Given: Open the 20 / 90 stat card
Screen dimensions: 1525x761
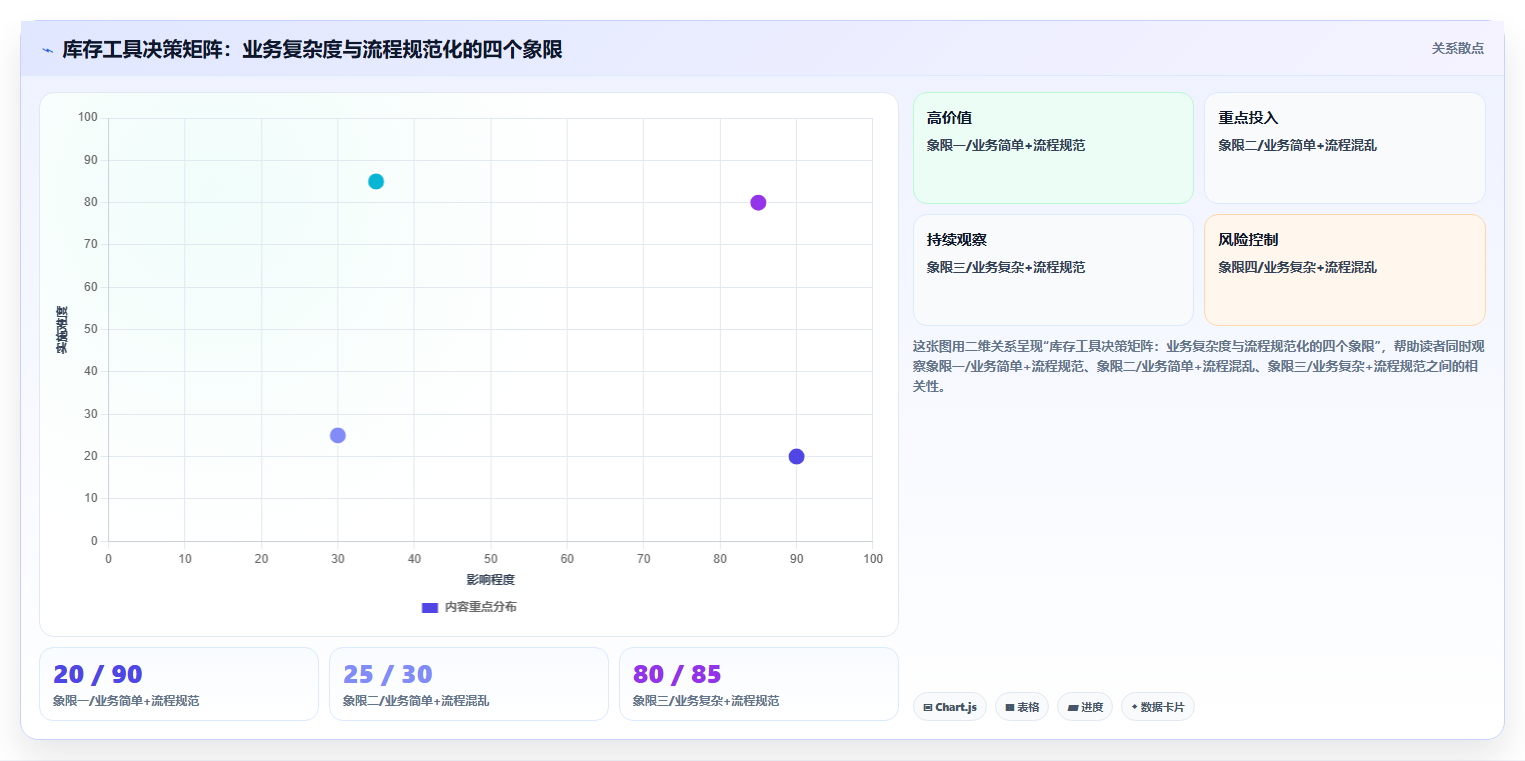Looking at the screenshot, I should (x=179, y=684).
